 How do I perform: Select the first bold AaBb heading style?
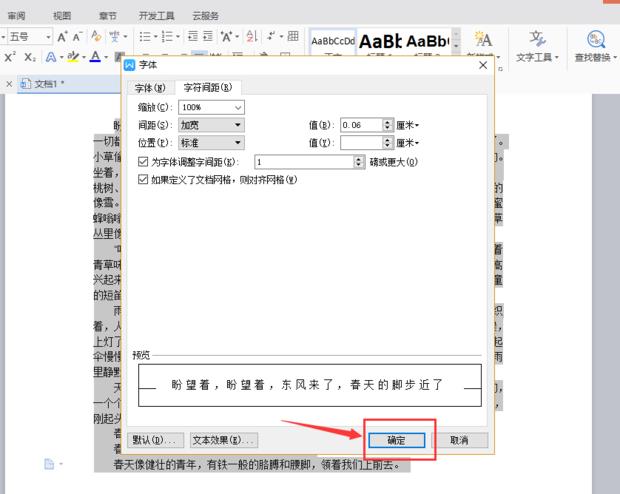pyautogui.click(x=380, y=41)
